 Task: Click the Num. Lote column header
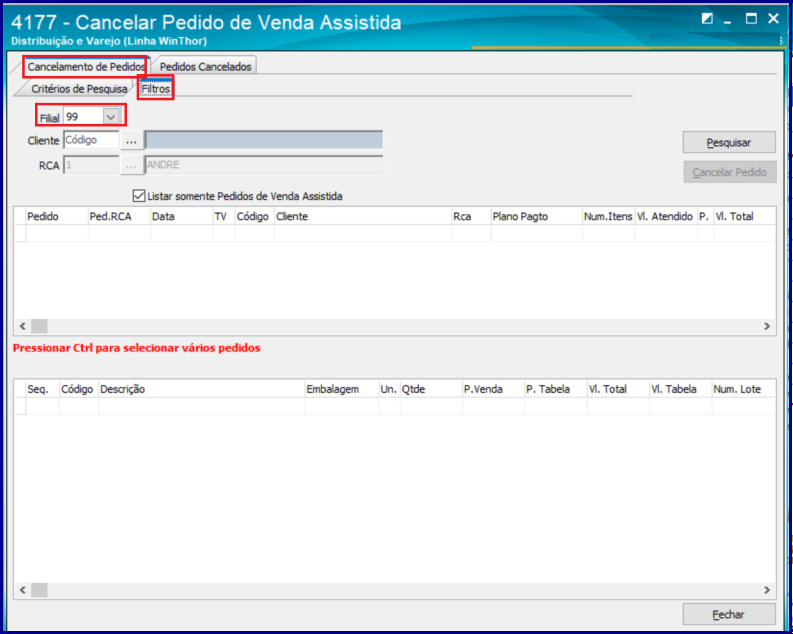(x=743, y=389)
